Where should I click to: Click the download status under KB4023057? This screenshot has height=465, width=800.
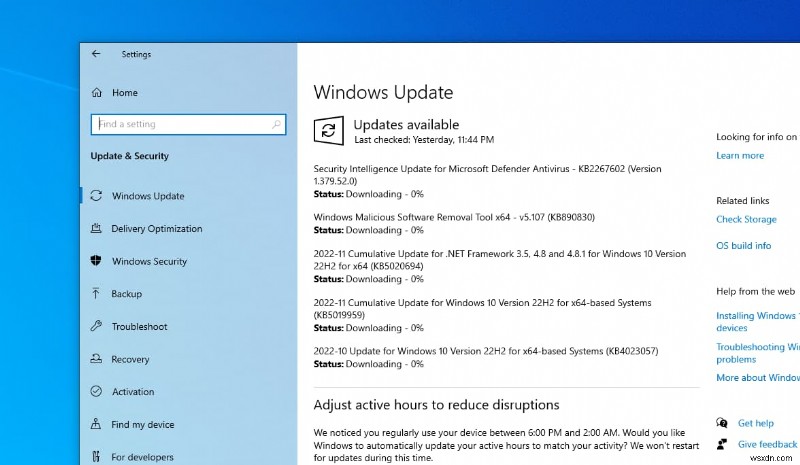click(368, 364)
